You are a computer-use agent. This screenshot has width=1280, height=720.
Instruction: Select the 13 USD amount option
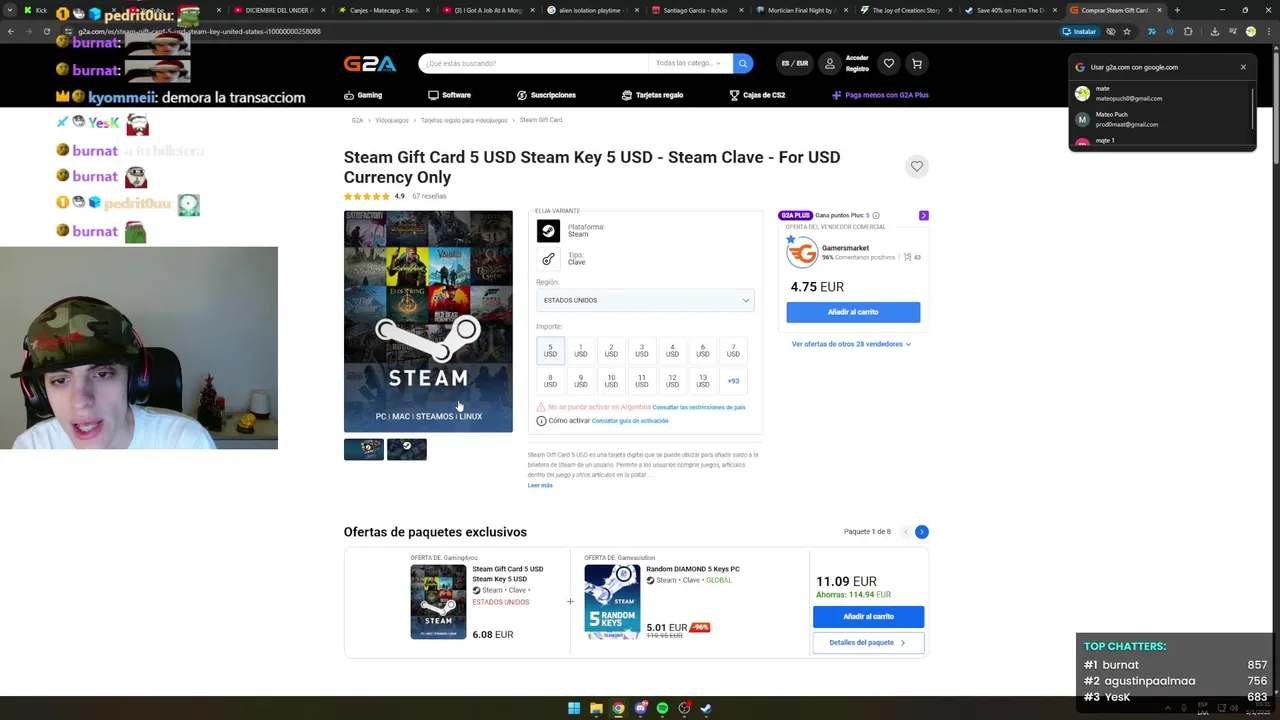pos(703,381)
